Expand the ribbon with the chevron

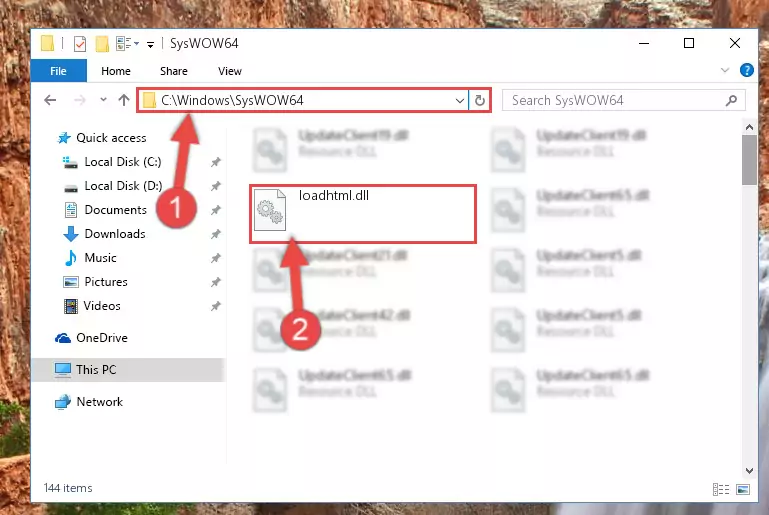coord(725,71)
